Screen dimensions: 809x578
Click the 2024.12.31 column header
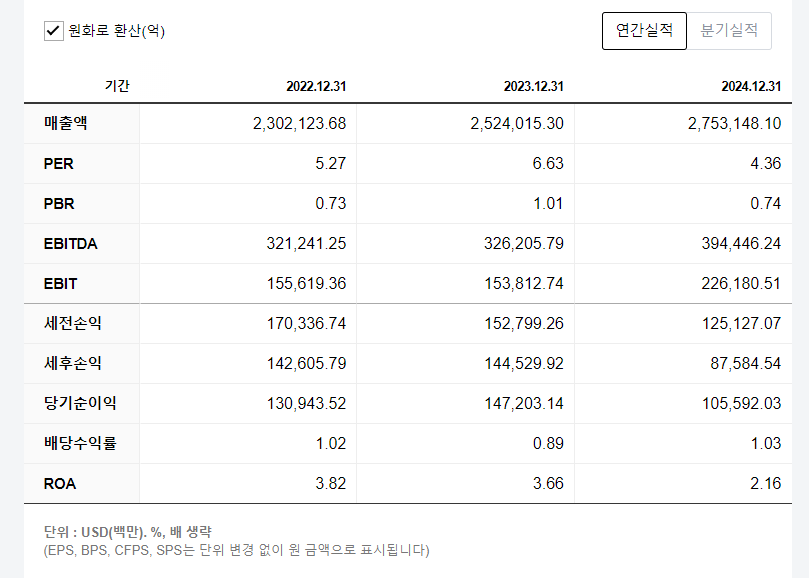coord(751,86)
